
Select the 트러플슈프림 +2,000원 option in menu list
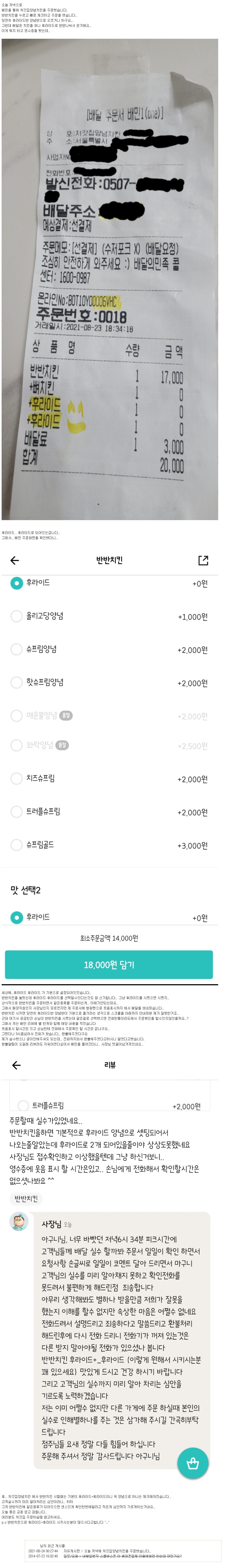tap(109, 811)
